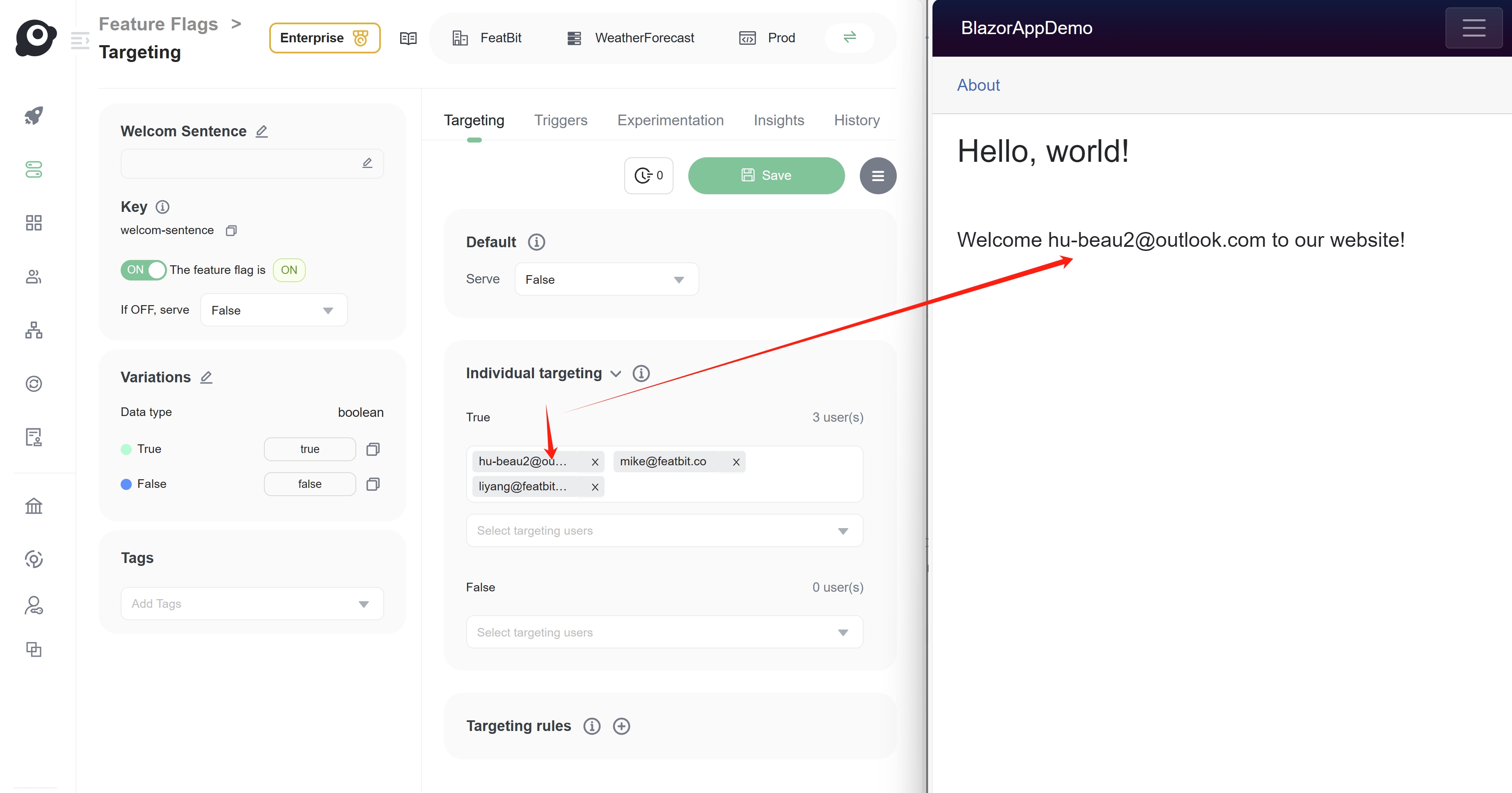Viewport: 1512px width, 793px height.
Task: Open the Add Tags dropdown
Action: coord(252,603)
